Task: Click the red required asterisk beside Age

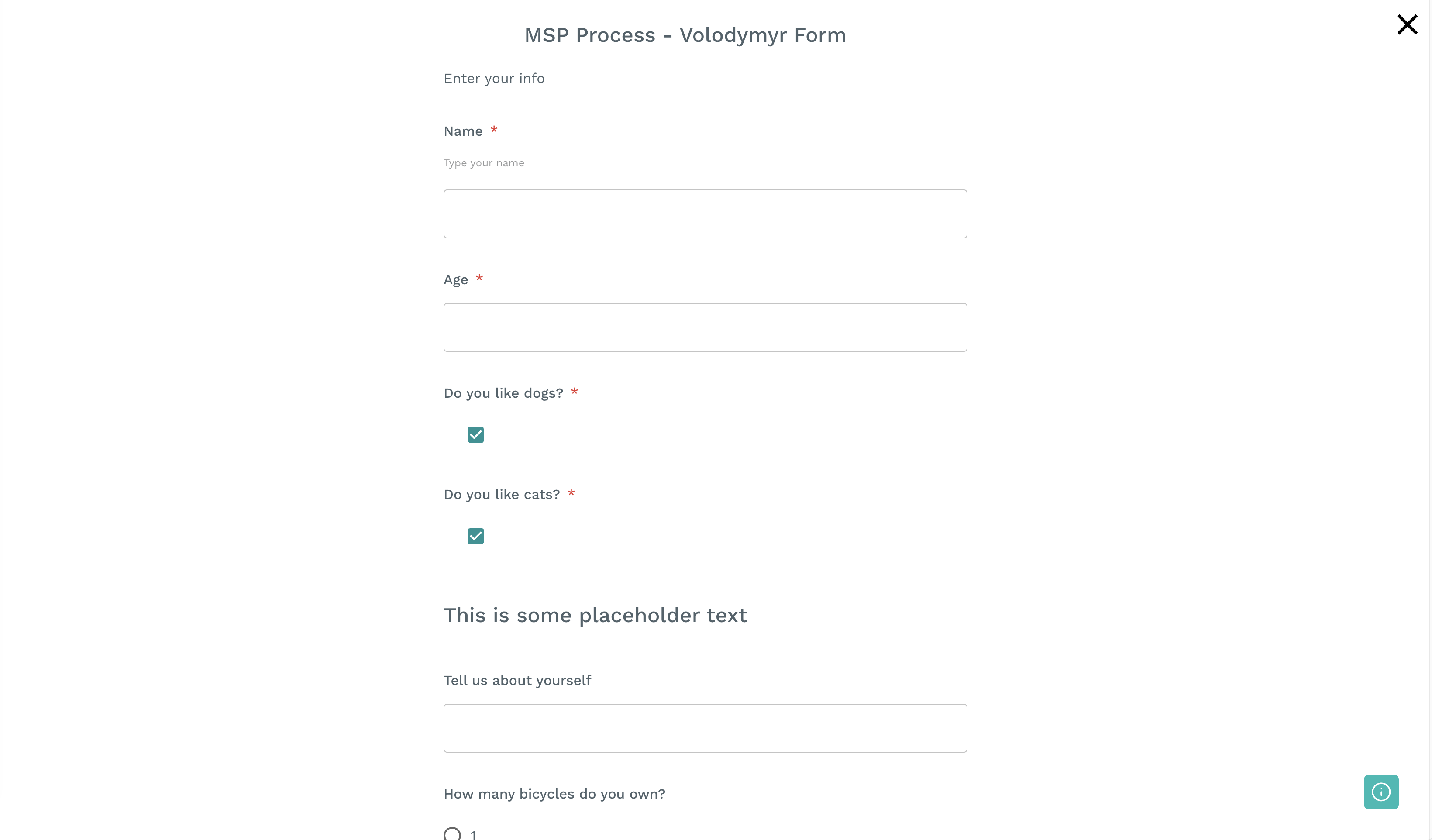Action: click(479, 279)
